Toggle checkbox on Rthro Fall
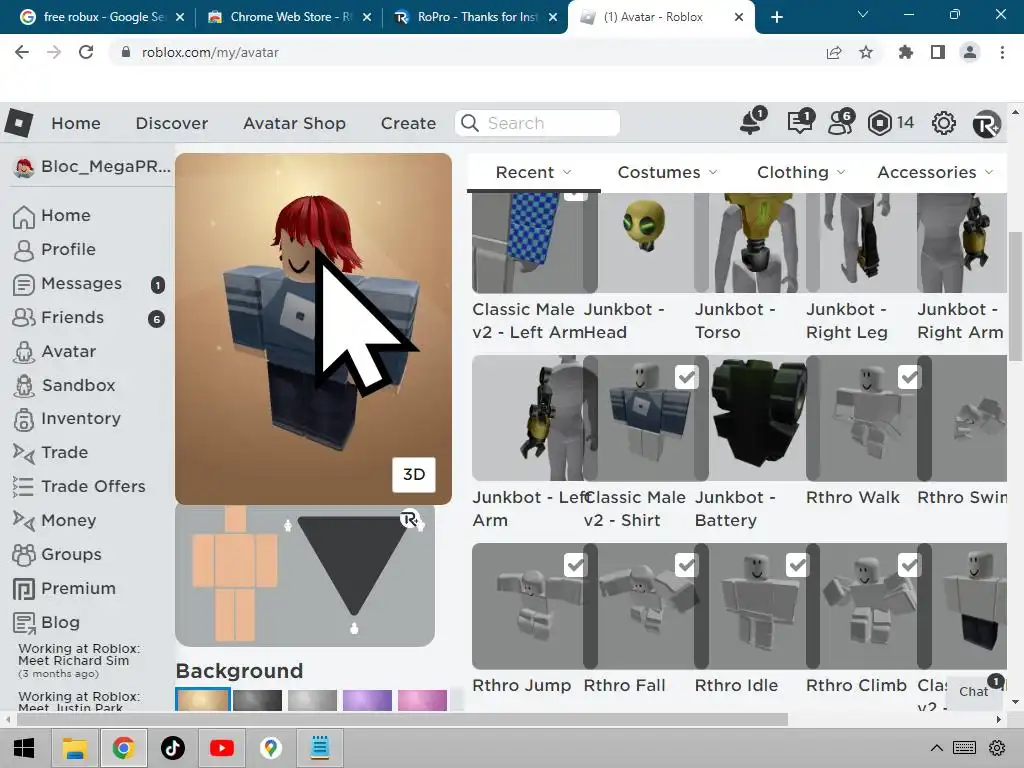 [686, 565]
